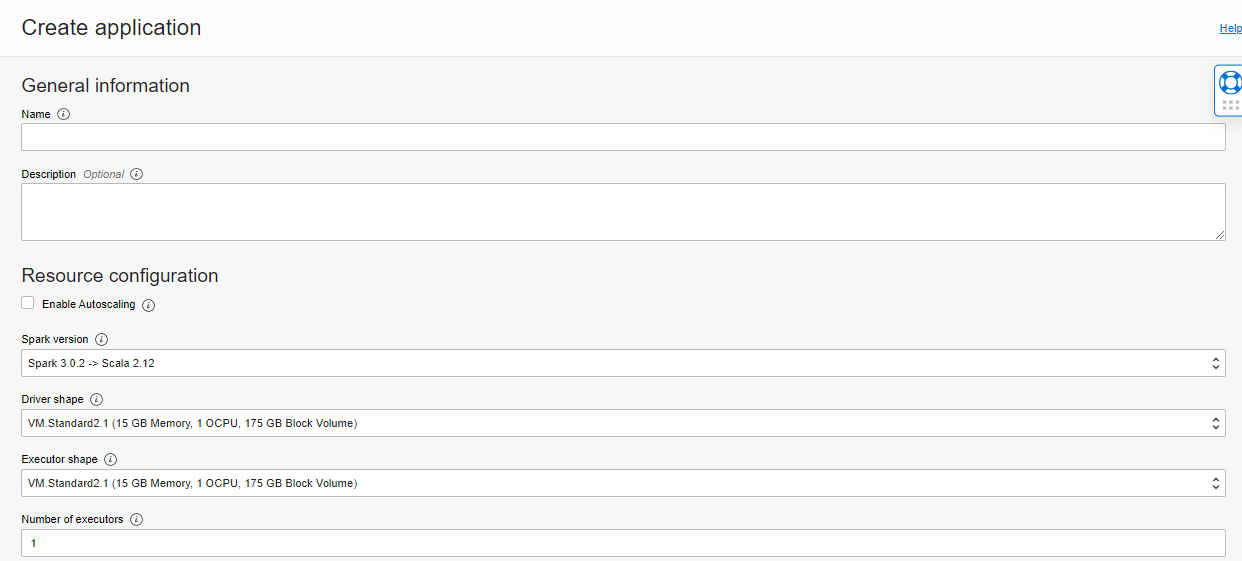Click the info icon next to Name
The height and width of the screenshot is (561, 1242).
[x=64, y=114]
